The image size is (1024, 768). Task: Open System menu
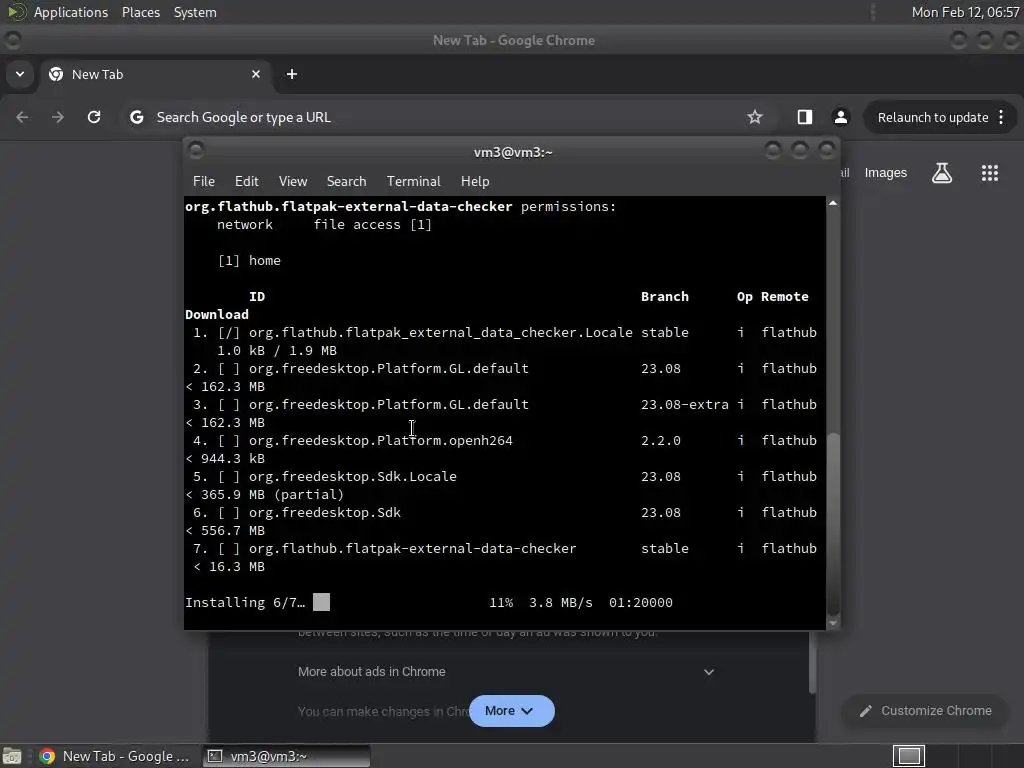(x=195, y=12)
